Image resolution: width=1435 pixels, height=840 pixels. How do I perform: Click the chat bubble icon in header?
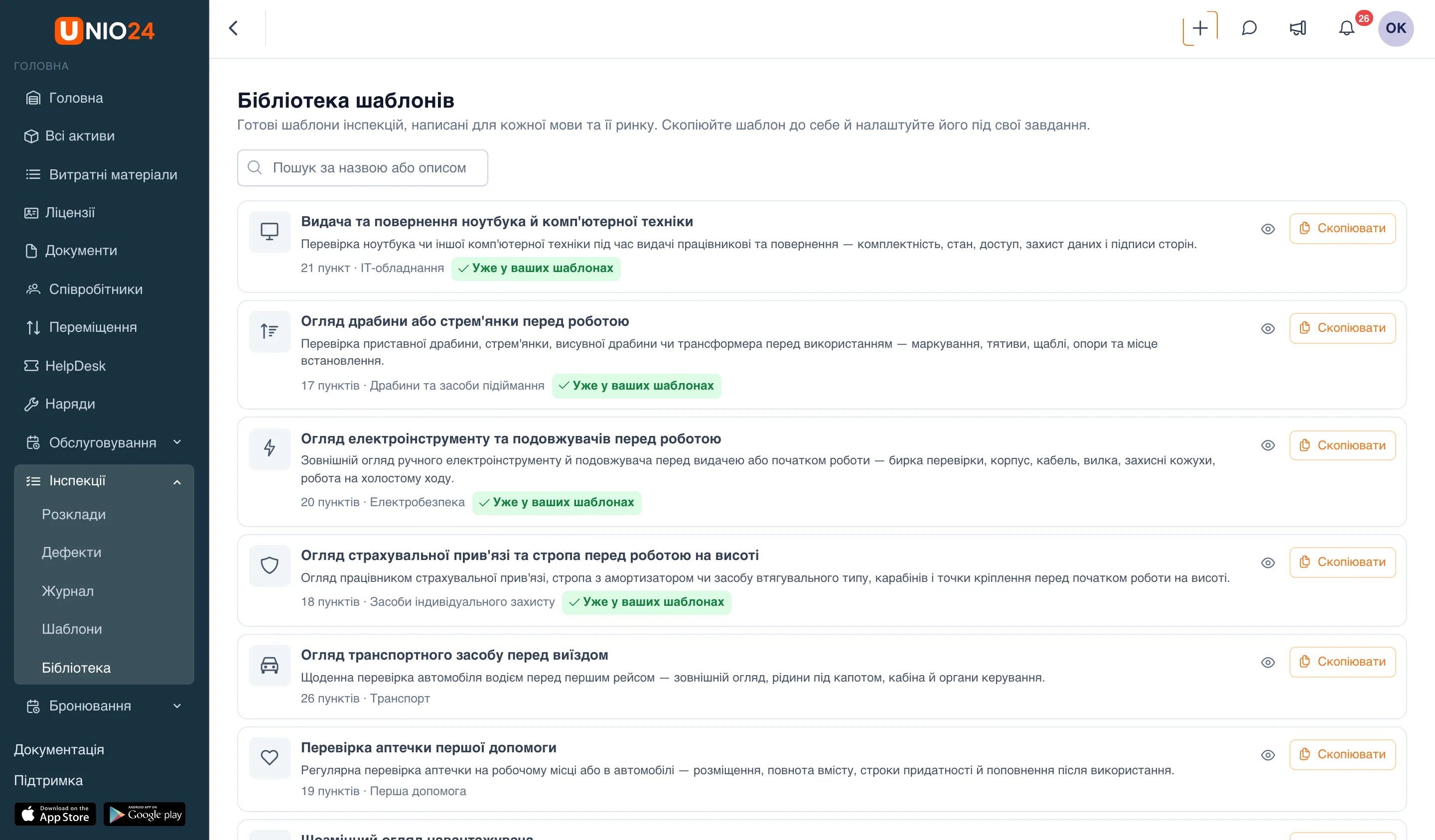click(1249, 28)
